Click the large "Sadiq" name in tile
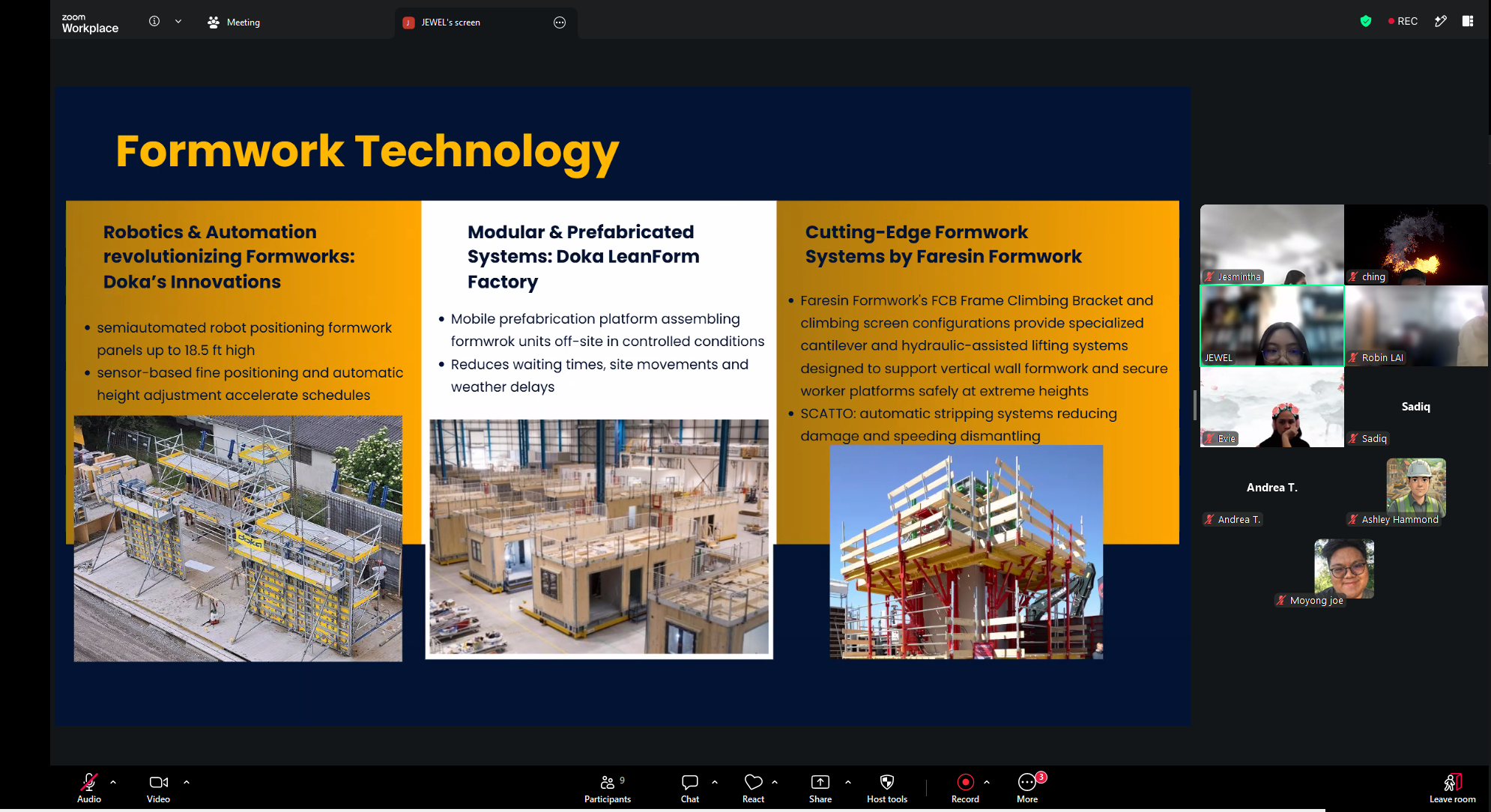The width and height of the screenshot is (1491, 812). (x=1416, y=407)
